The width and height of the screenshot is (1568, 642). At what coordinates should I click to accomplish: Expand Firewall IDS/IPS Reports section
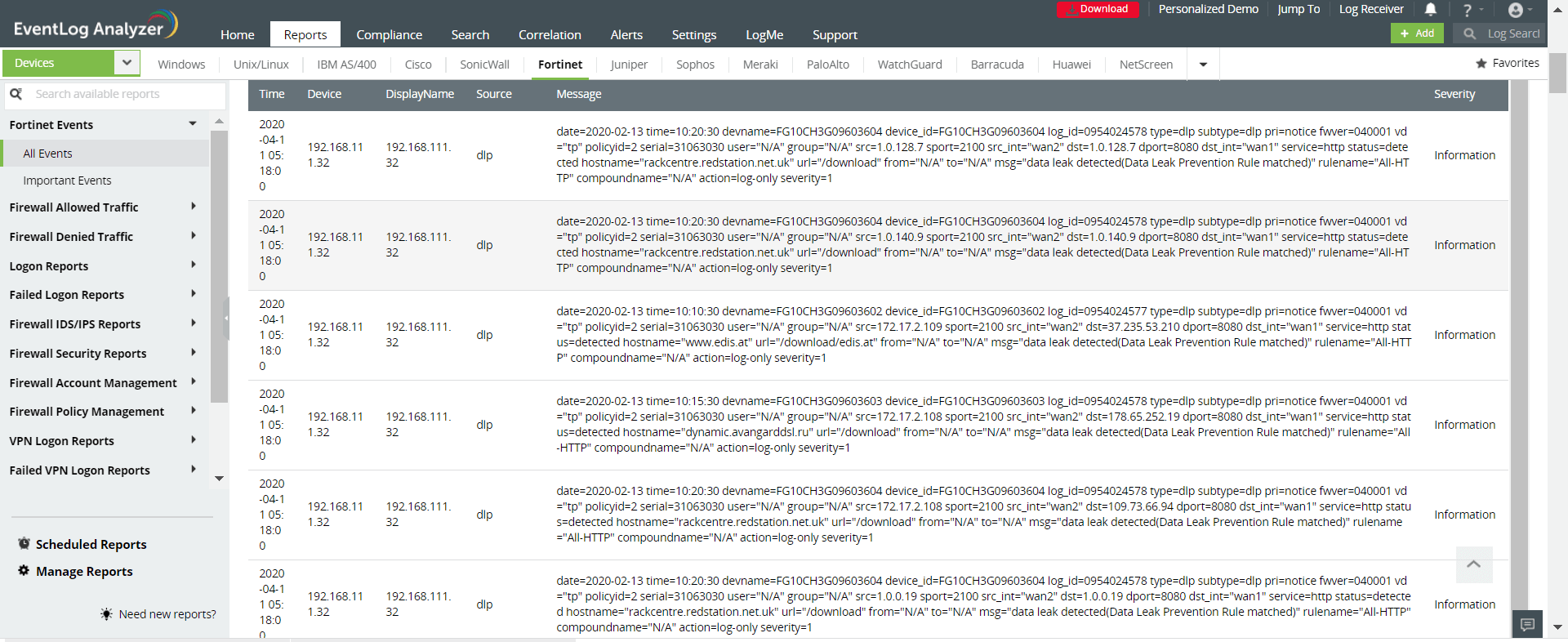[194, 323]
